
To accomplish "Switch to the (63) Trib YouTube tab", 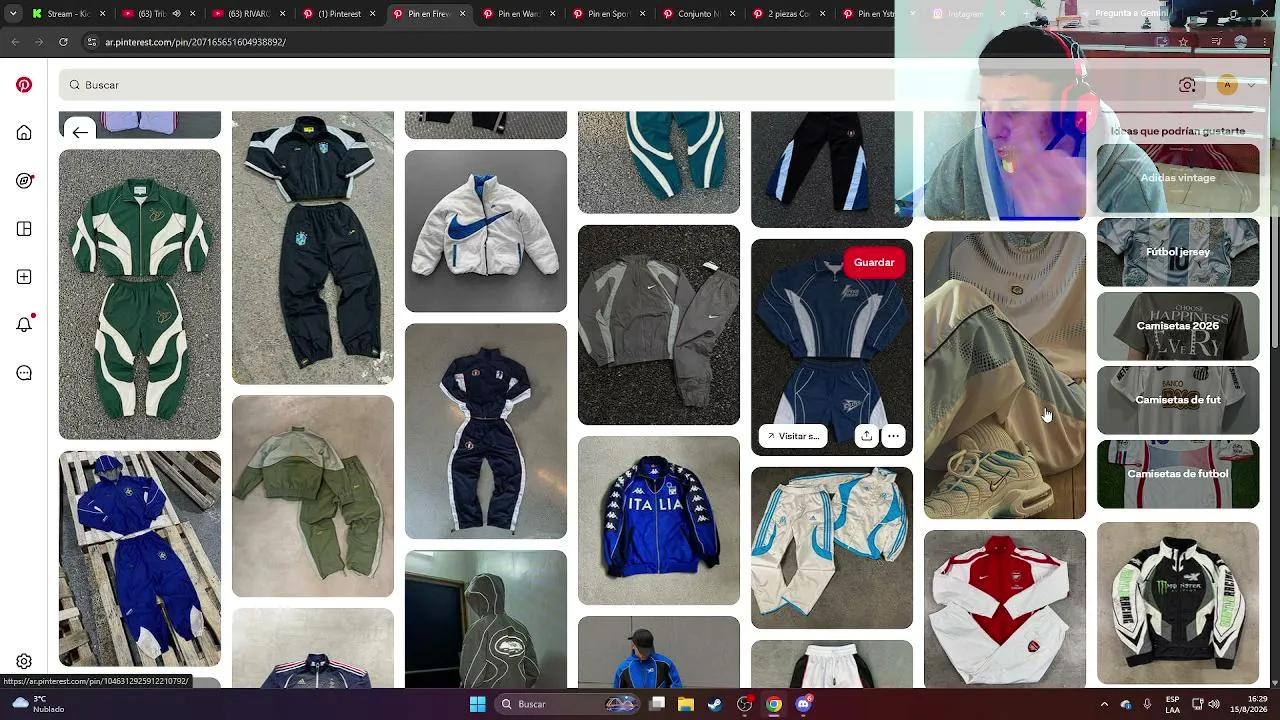I will (160, 14).
